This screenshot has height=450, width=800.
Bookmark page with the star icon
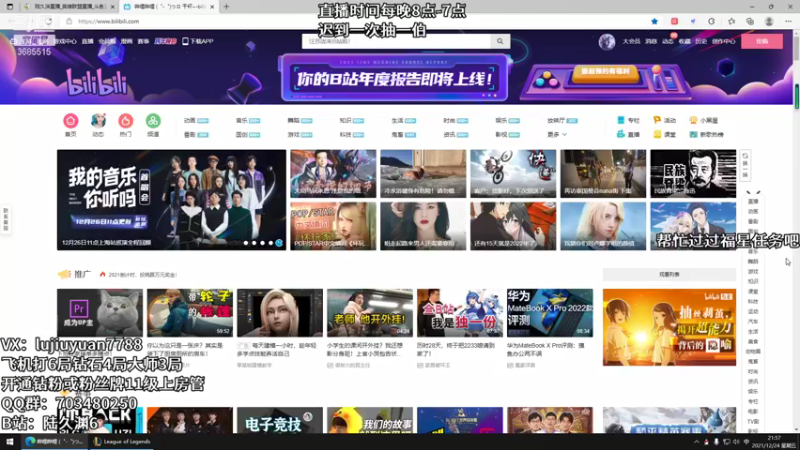coord(655,21)
